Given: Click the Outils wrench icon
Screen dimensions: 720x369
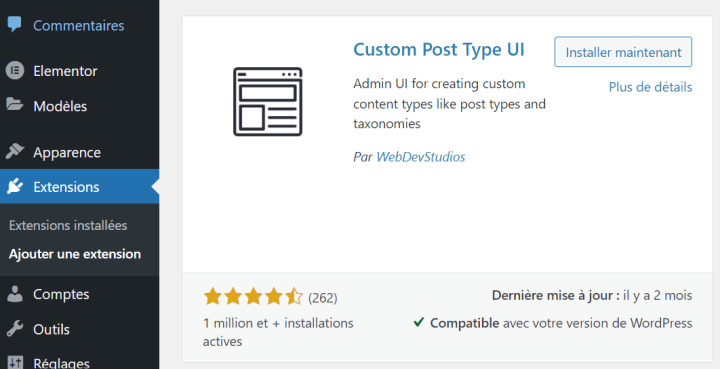Looking at the screenshot, I should point(15,329).
